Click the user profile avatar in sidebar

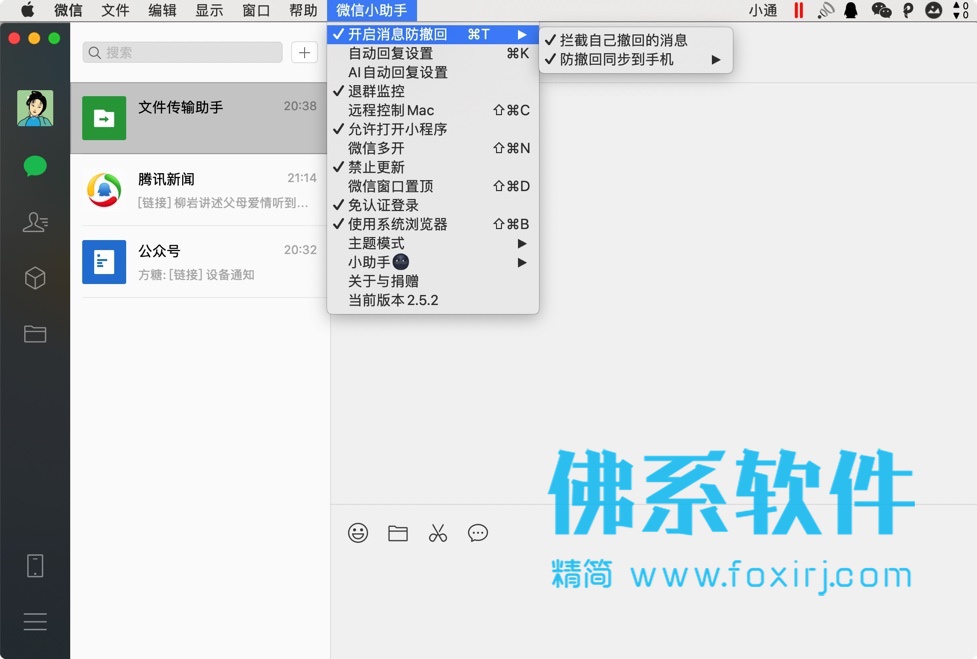(35, 108)
